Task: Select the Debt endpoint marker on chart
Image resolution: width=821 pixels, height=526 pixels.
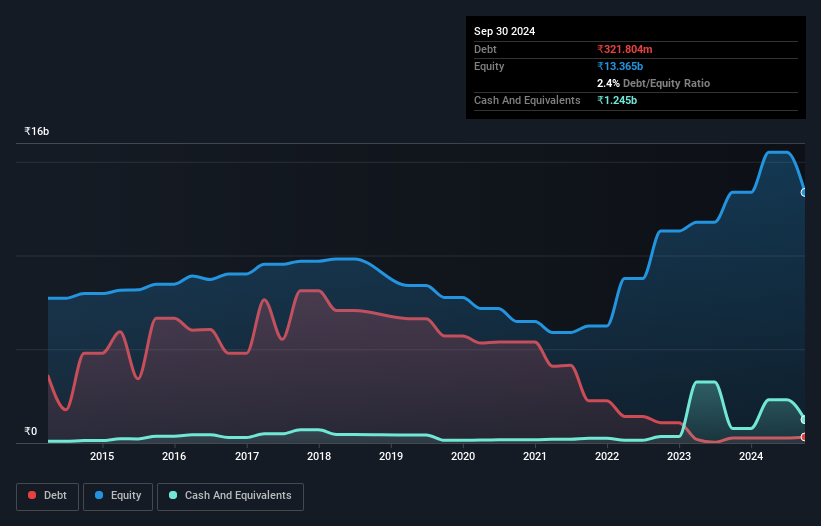Action: click(804, 437)
